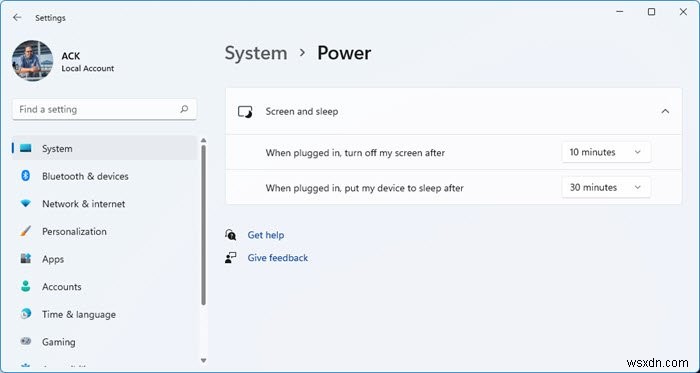Click the sidebar scrollbar thumb
This screenshot has height=373, width=700.
(204, 225)
